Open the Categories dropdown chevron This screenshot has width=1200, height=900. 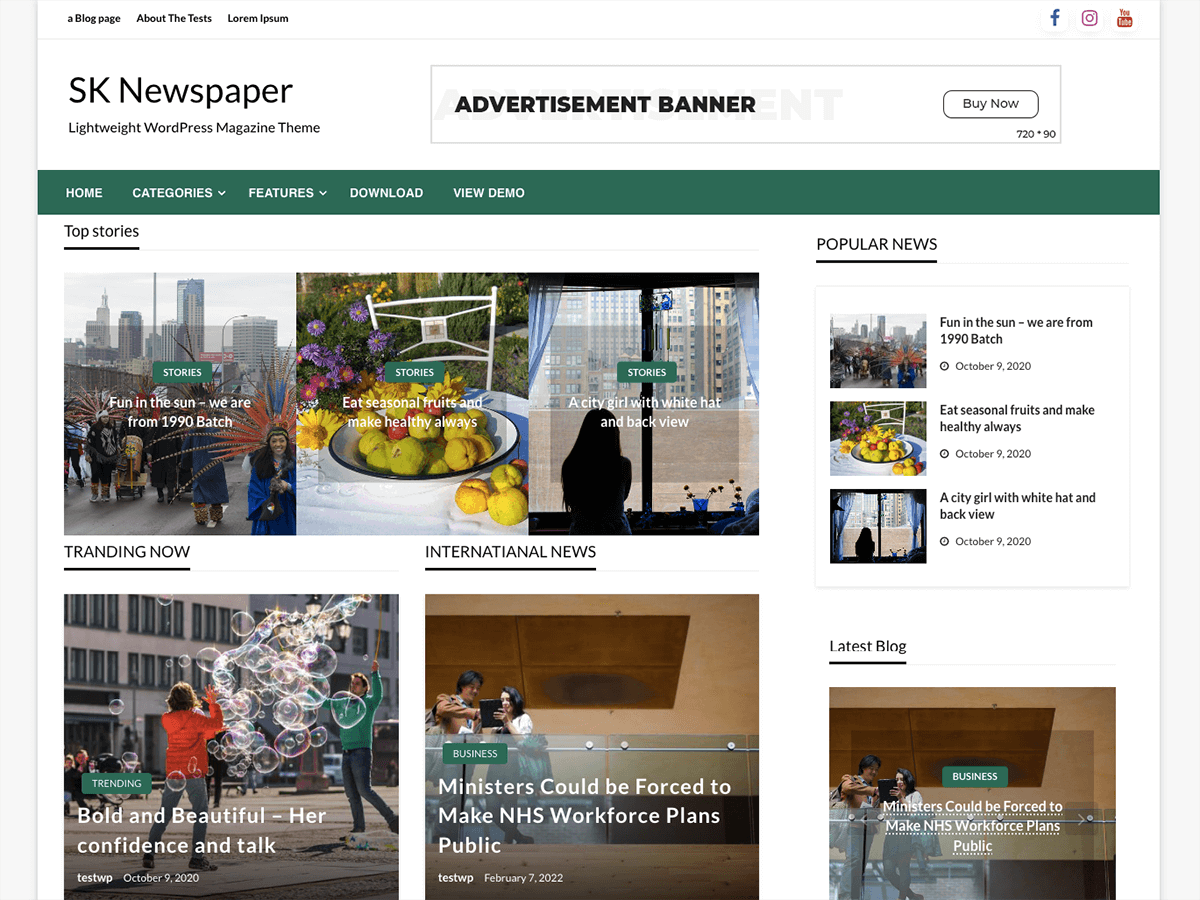pyautogui.click(x=220, y=193)
